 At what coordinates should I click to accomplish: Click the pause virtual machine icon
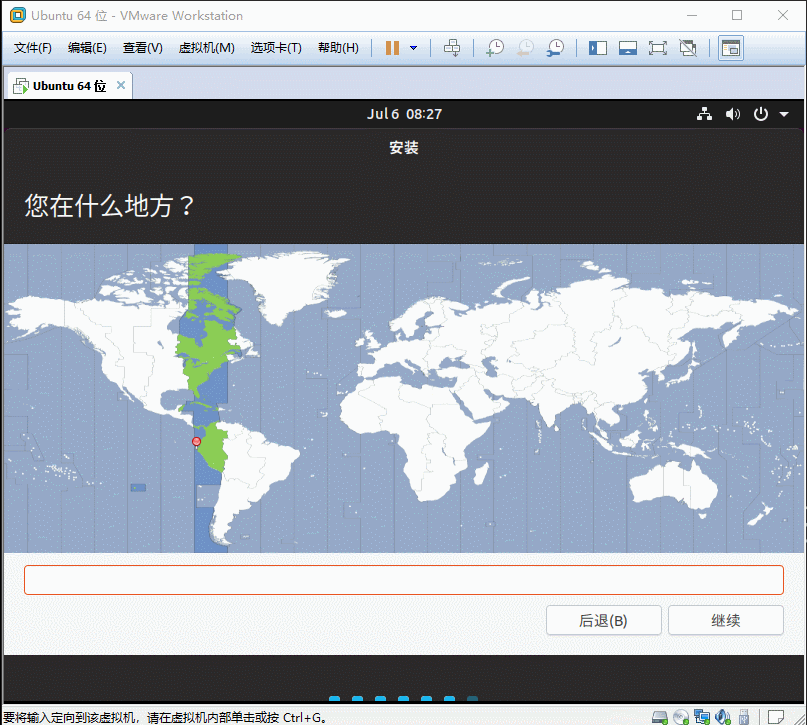coord(392,48)
